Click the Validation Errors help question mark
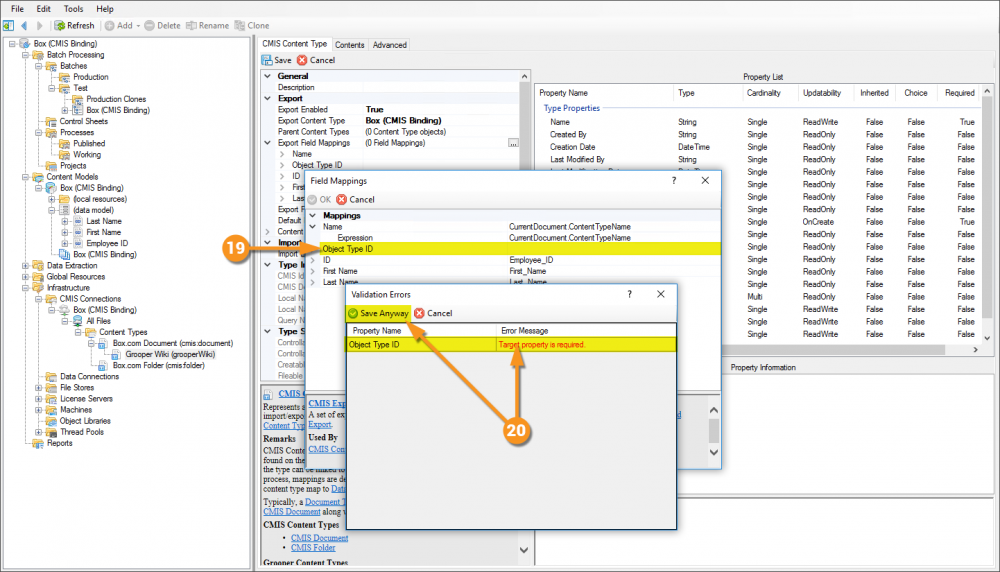 tap(629, 294)
